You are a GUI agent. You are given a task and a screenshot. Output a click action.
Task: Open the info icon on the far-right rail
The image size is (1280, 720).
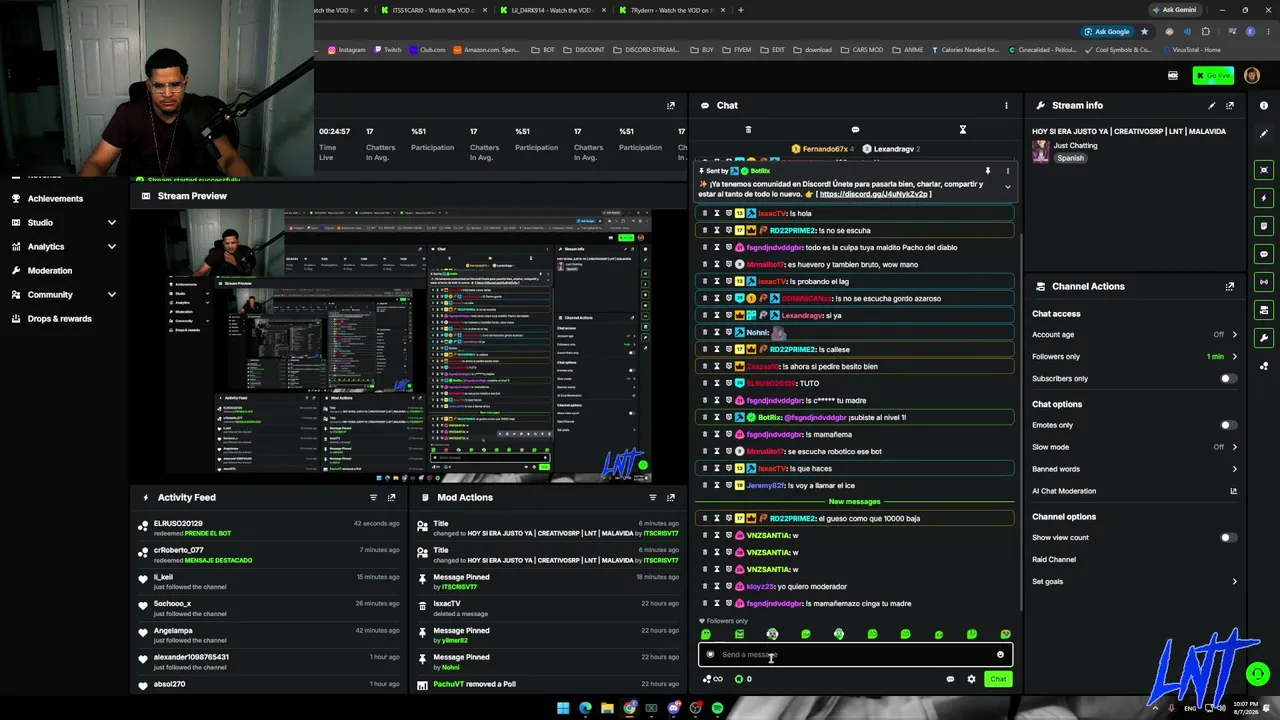1264,105
